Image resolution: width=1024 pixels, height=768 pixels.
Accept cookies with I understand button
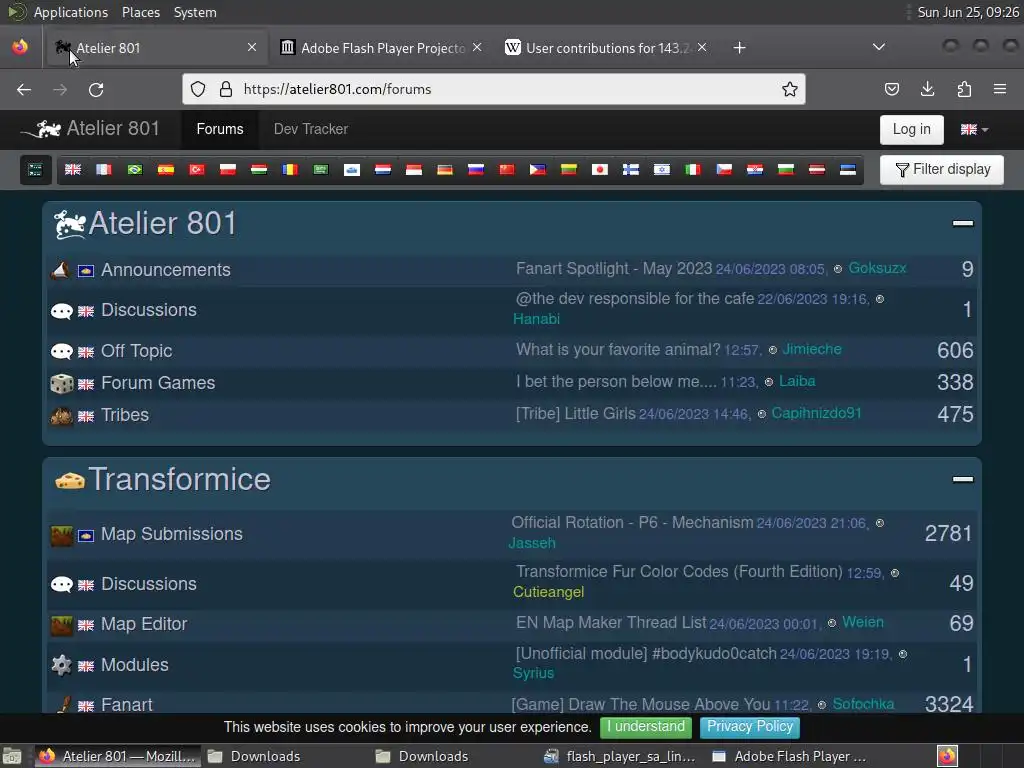point(646,727)
